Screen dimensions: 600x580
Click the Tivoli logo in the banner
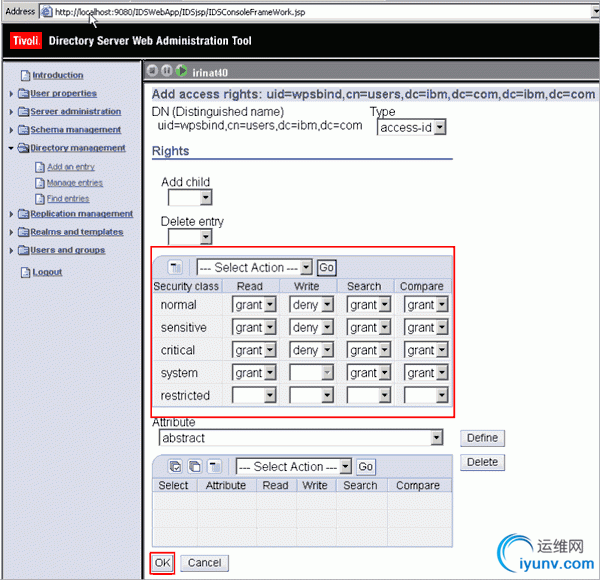pyautogui.click(x=26, y=41)
